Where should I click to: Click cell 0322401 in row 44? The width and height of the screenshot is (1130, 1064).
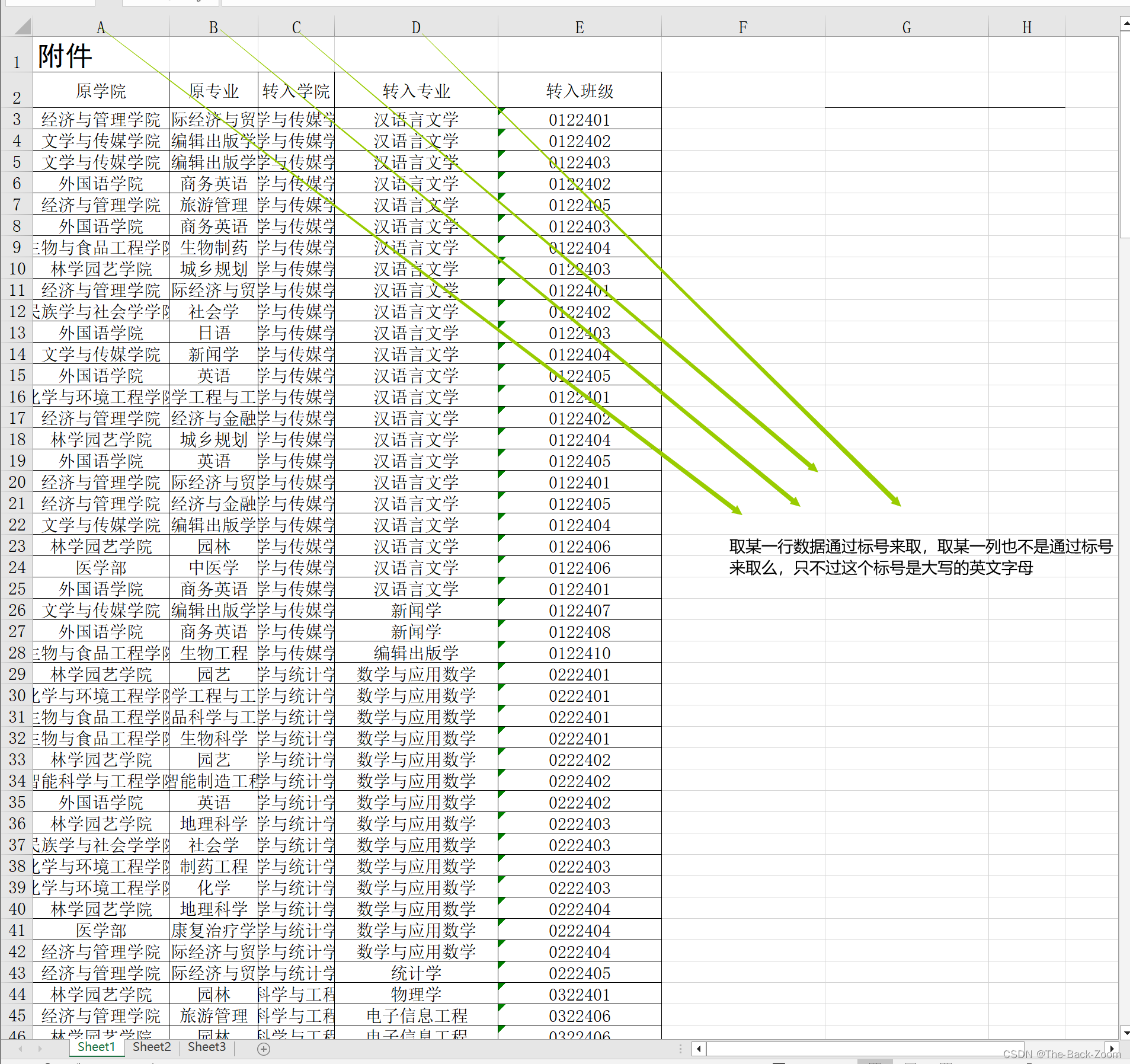[580, 994]
